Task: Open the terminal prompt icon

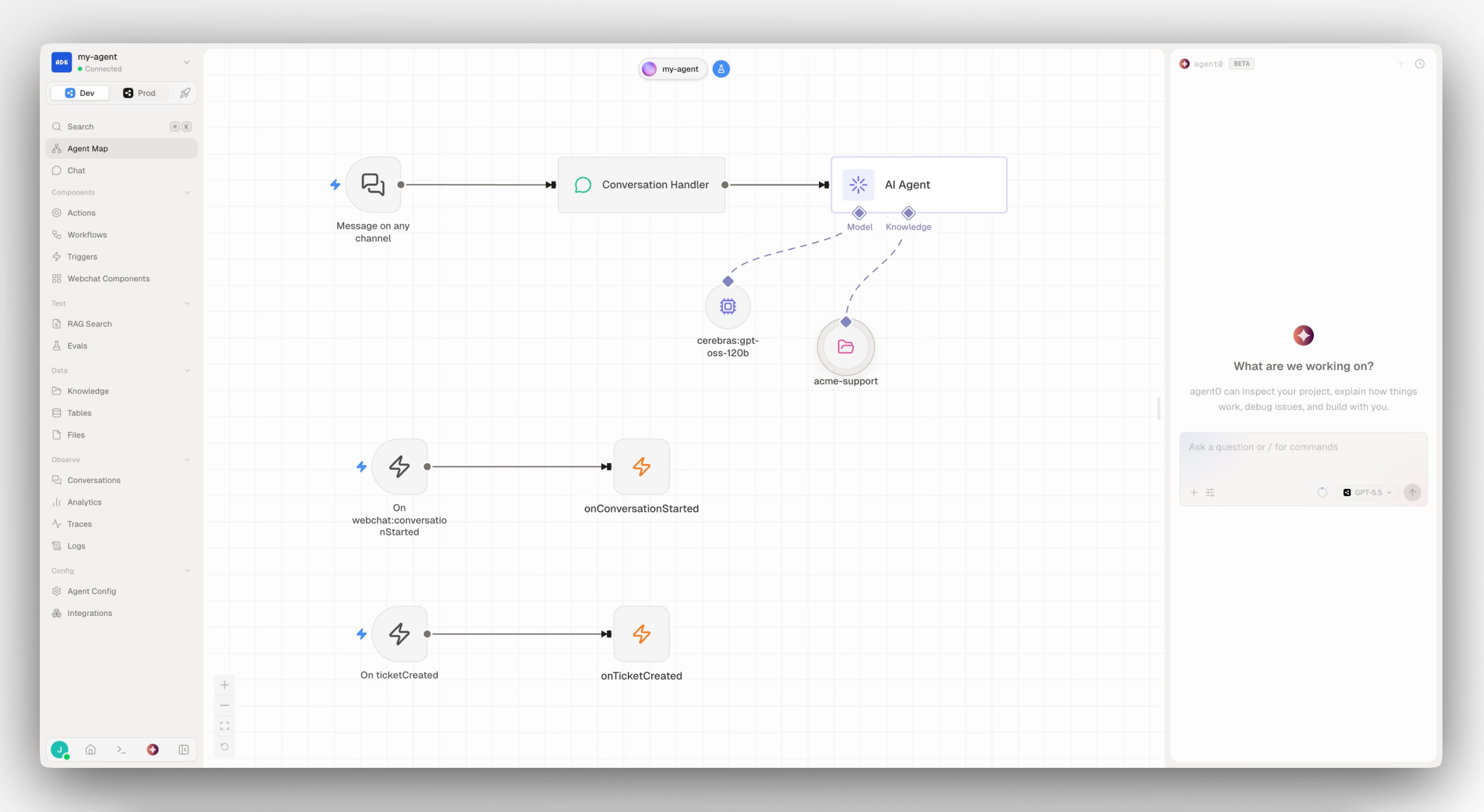Action: (122, 750)
